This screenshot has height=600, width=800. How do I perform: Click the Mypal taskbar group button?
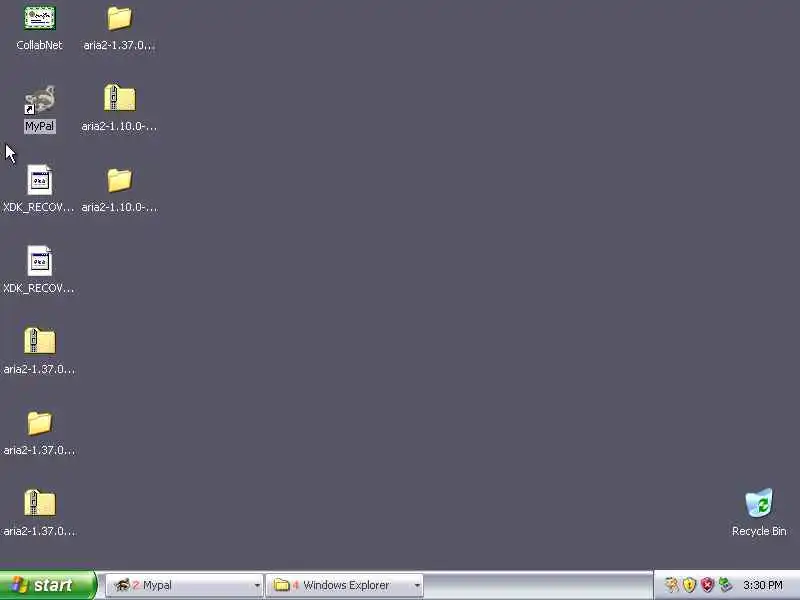[x=184, y=585]
